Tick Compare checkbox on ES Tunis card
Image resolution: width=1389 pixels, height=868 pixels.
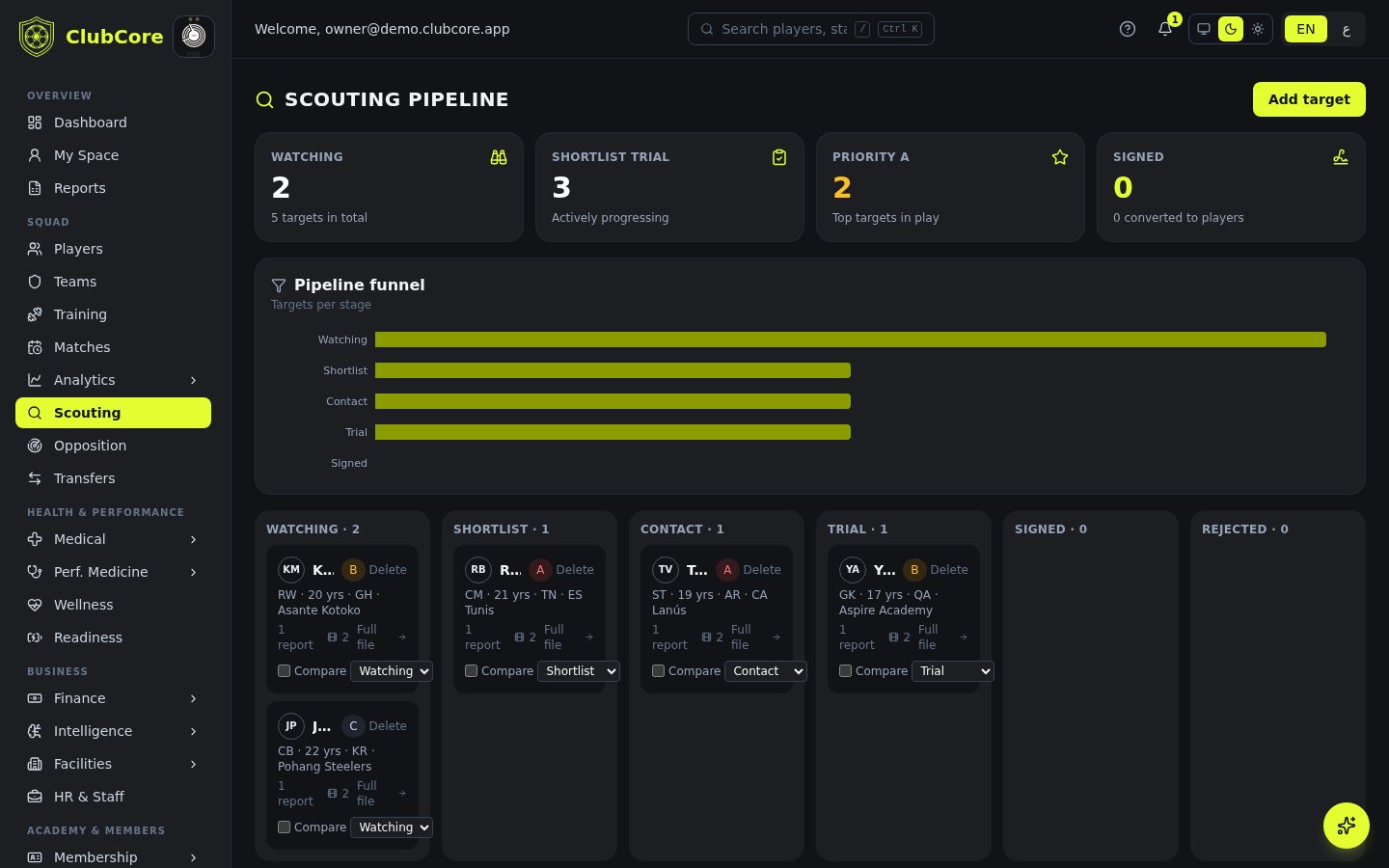coord(472,671)
